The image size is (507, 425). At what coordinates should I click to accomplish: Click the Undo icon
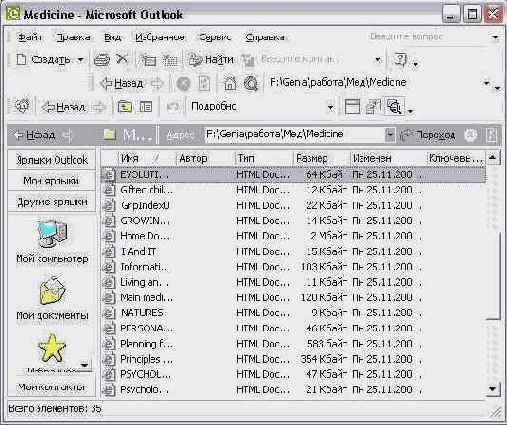pos(172,107)
